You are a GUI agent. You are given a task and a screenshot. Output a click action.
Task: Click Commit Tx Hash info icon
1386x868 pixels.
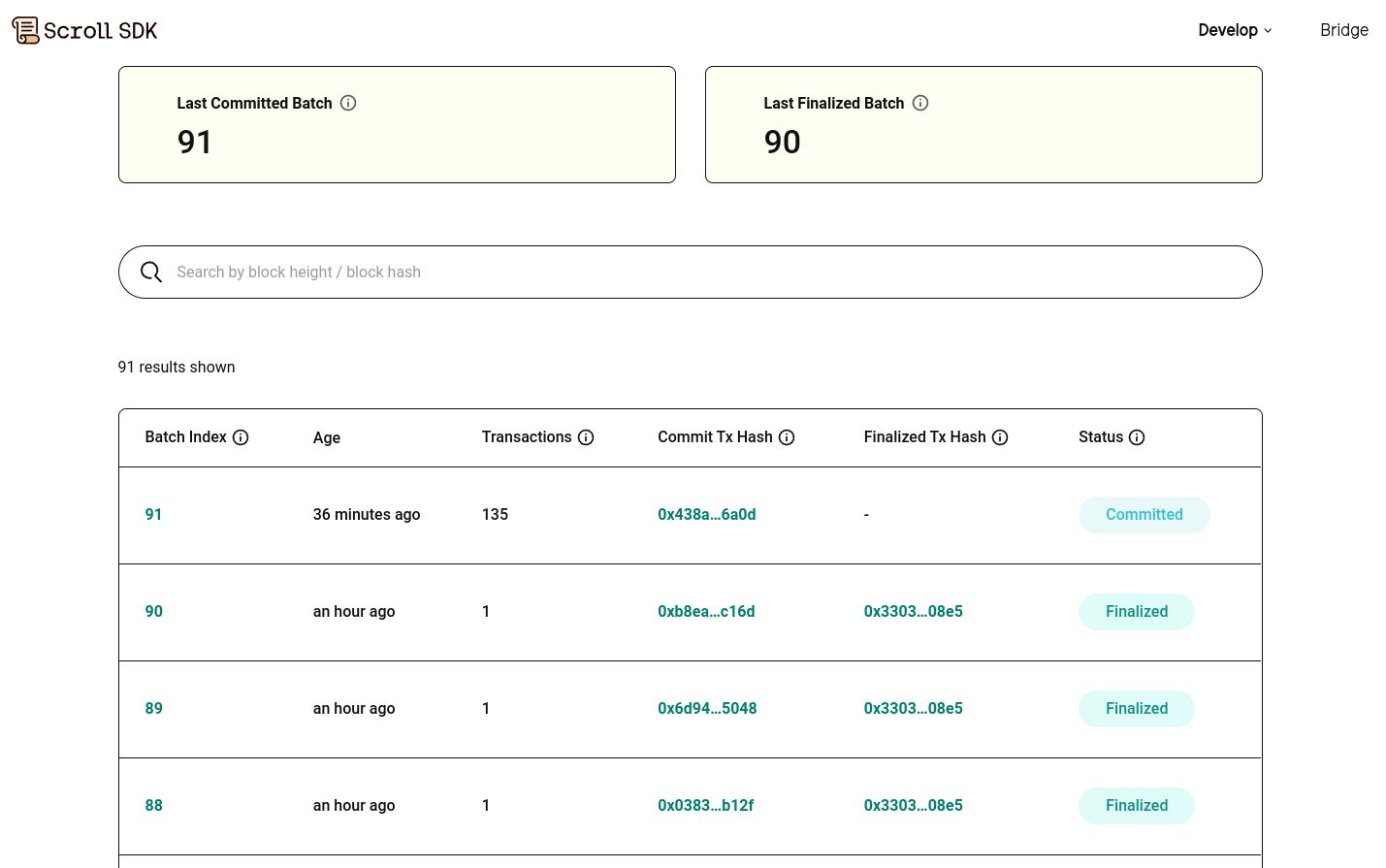pyautogui.click(x=787, y=437)
